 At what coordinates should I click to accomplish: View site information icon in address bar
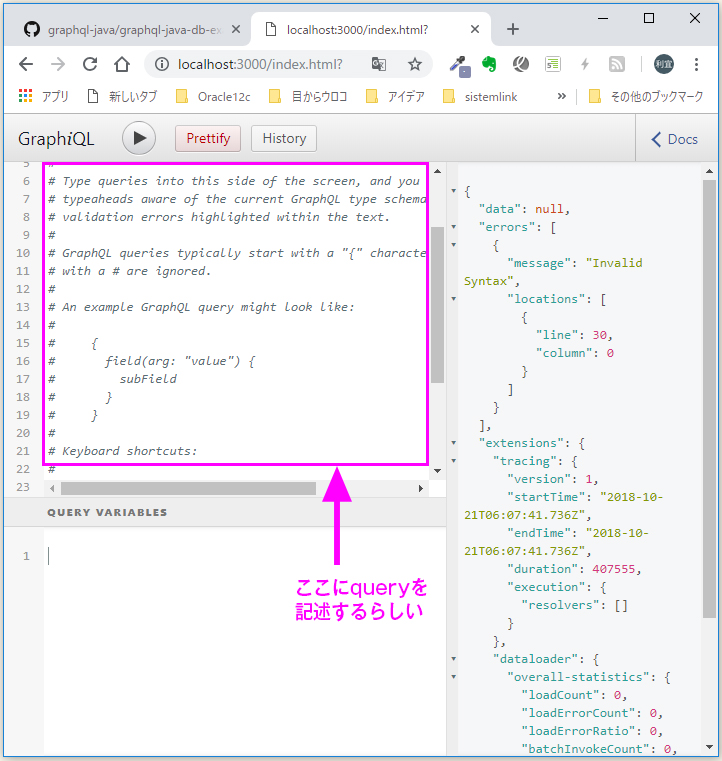pos(162,64)
